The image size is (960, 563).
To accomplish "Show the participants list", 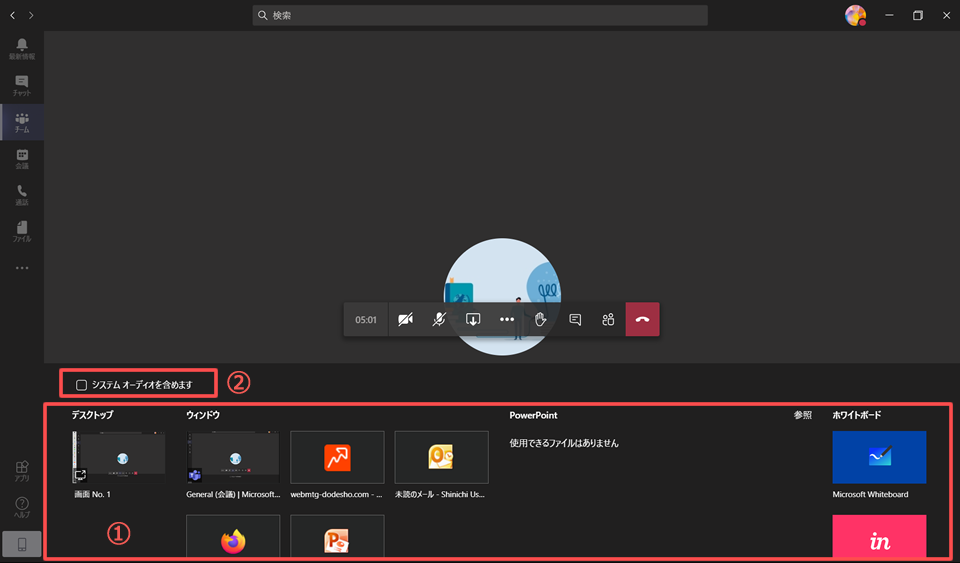I will pos(608,319).
